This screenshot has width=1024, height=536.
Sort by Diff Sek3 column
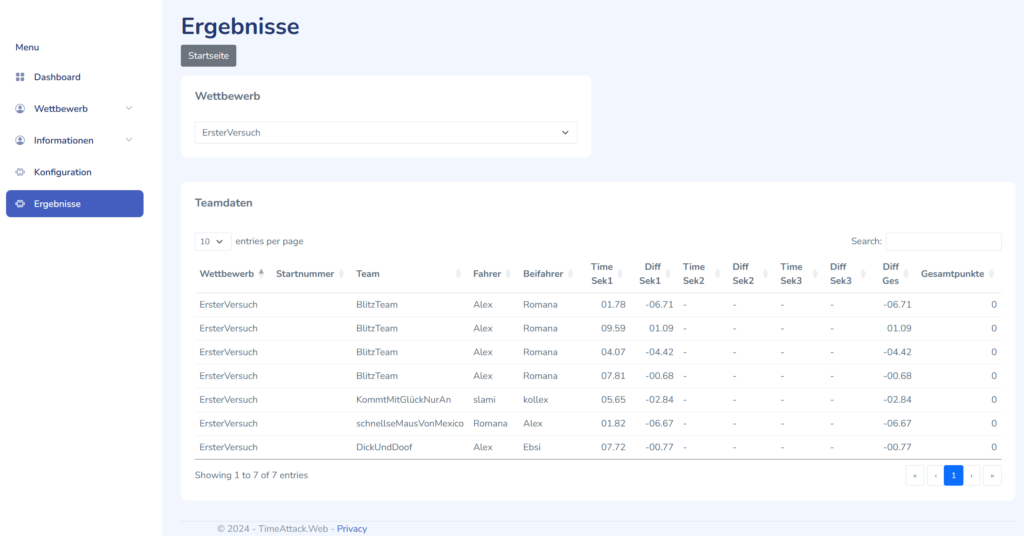click(x=847, y=274)
